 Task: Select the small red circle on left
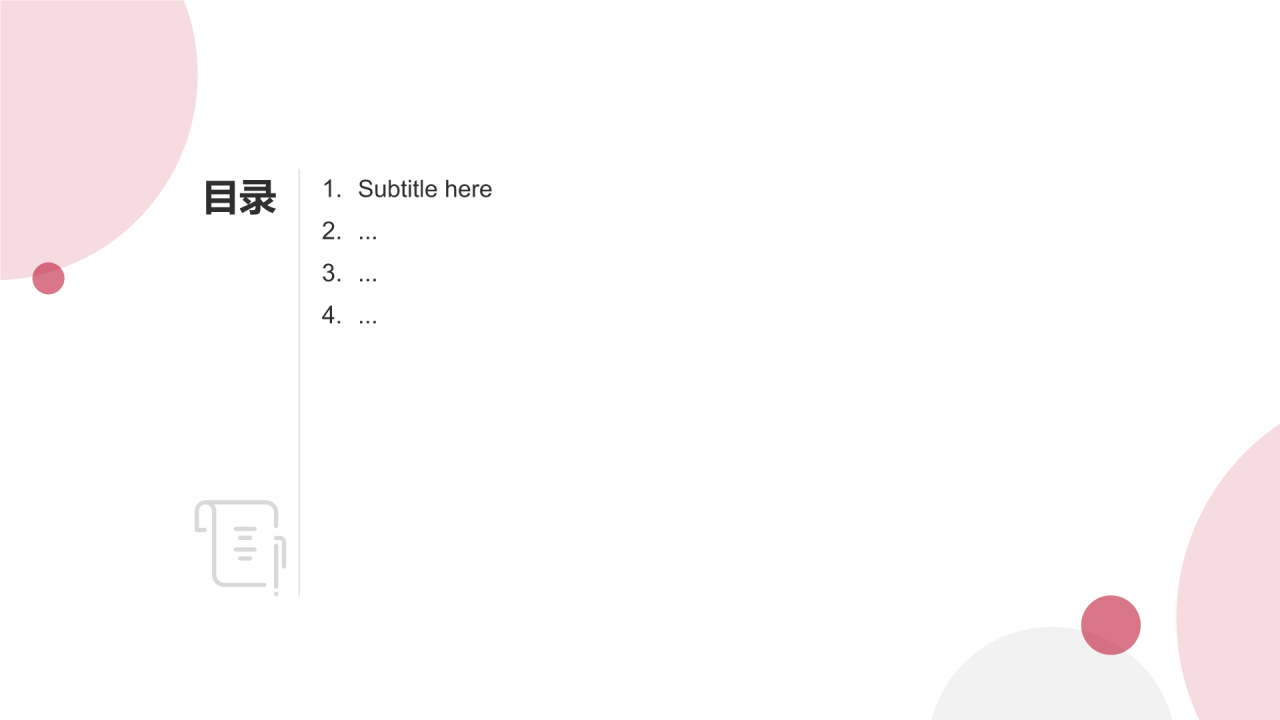[x=48, y=278]
